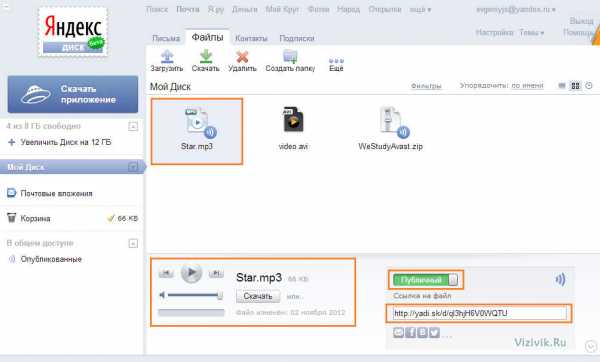Click the Создать папку folder icon
Screen dimensions: 600x362
(x=290, y=57)
